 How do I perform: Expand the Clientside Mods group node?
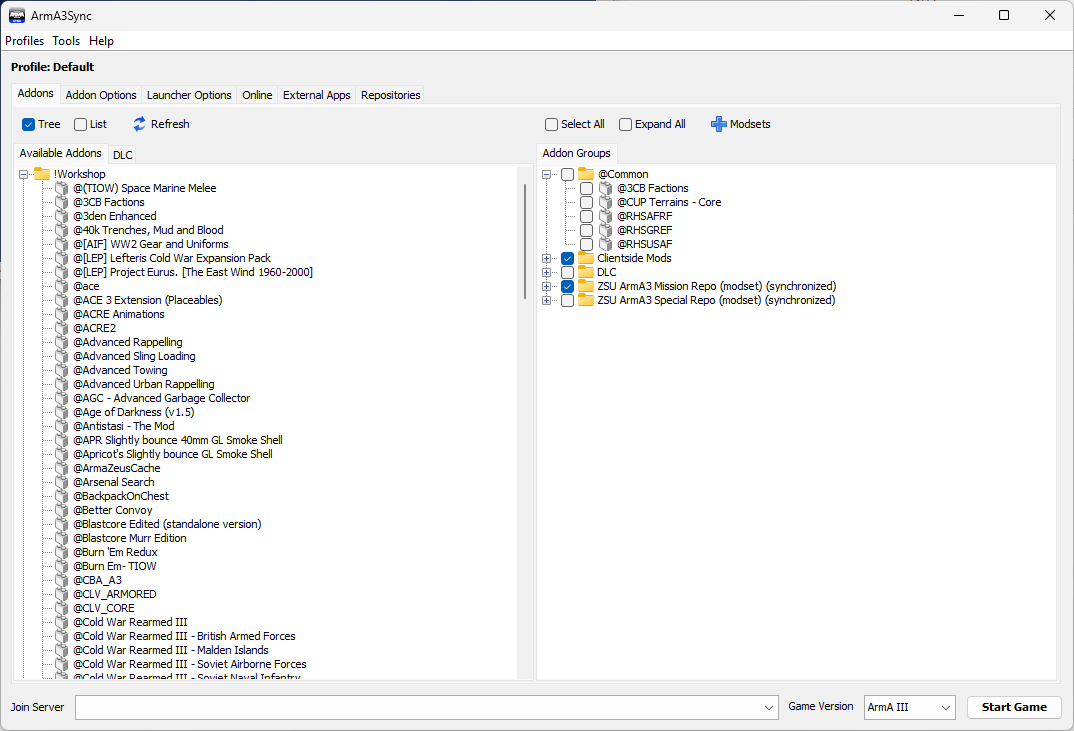546,258
